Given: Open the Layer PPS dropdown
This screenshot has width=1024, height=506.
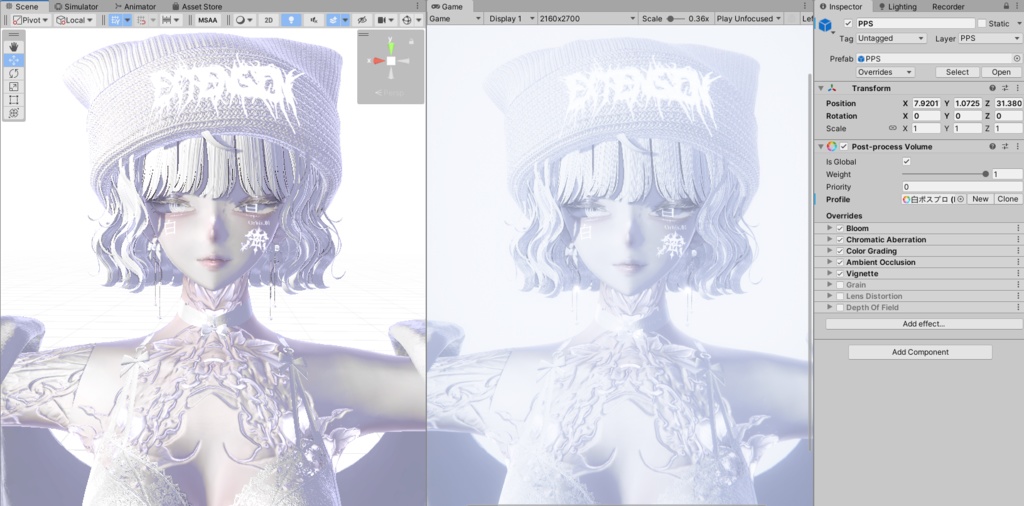Looking at the screenshot, I should 990,39.
